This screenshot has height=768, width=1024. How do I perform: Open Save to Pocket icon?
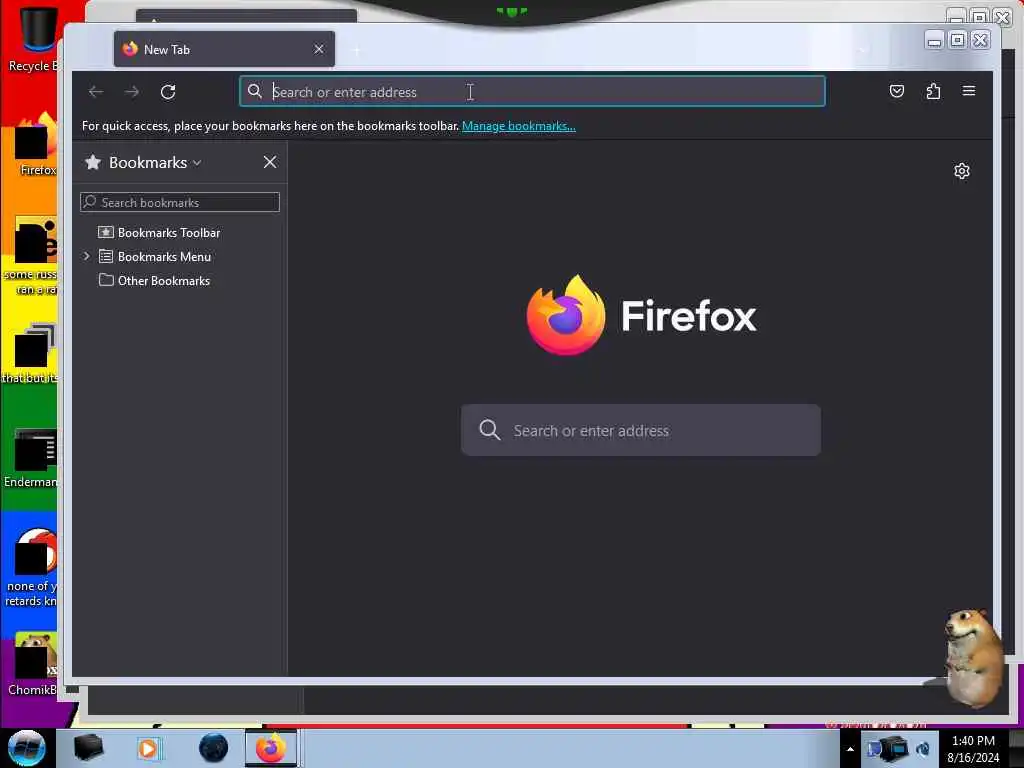pos(897,91)
